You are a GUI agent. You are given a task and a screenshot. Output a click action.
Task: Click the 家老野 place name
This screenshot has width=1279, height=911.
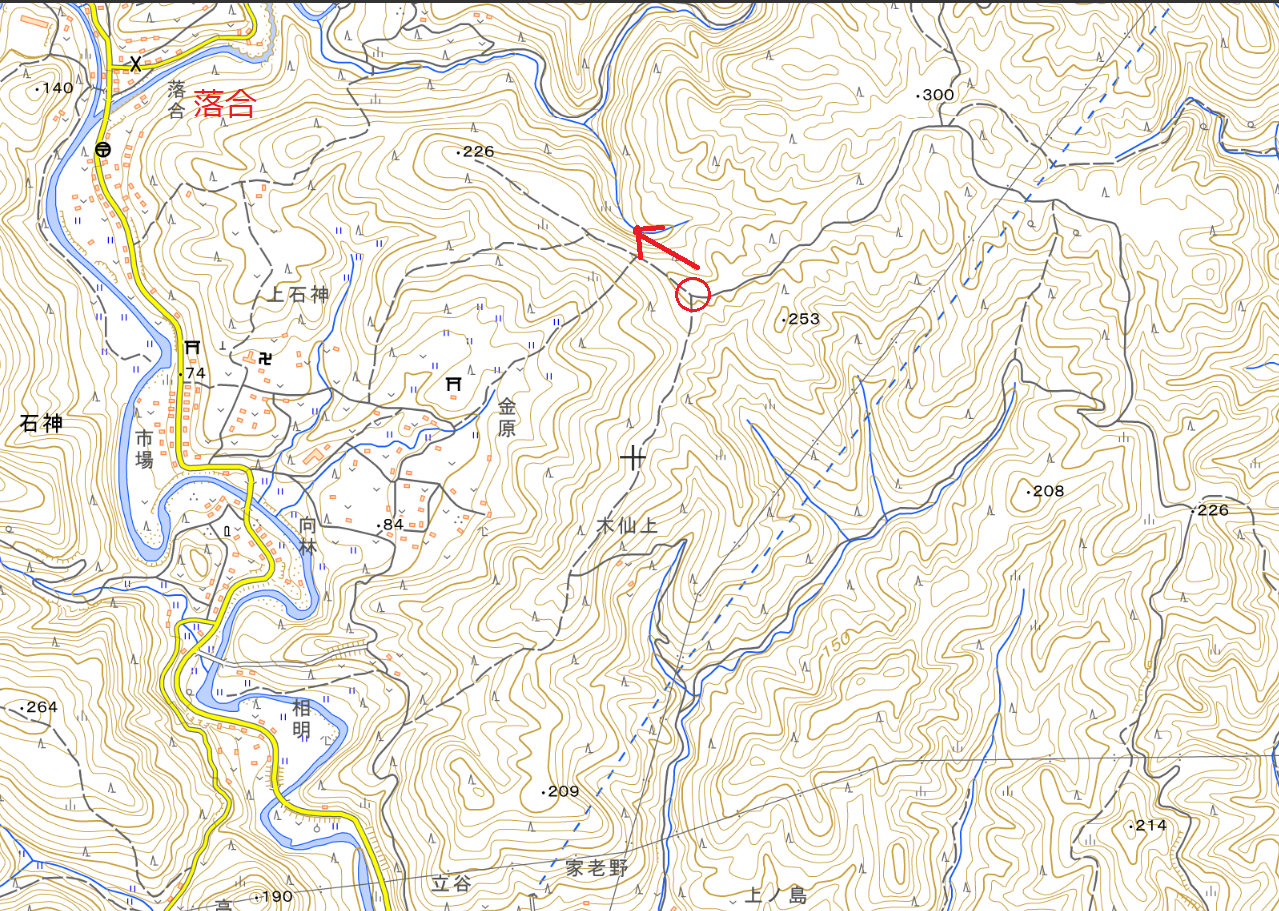[598, 867]
